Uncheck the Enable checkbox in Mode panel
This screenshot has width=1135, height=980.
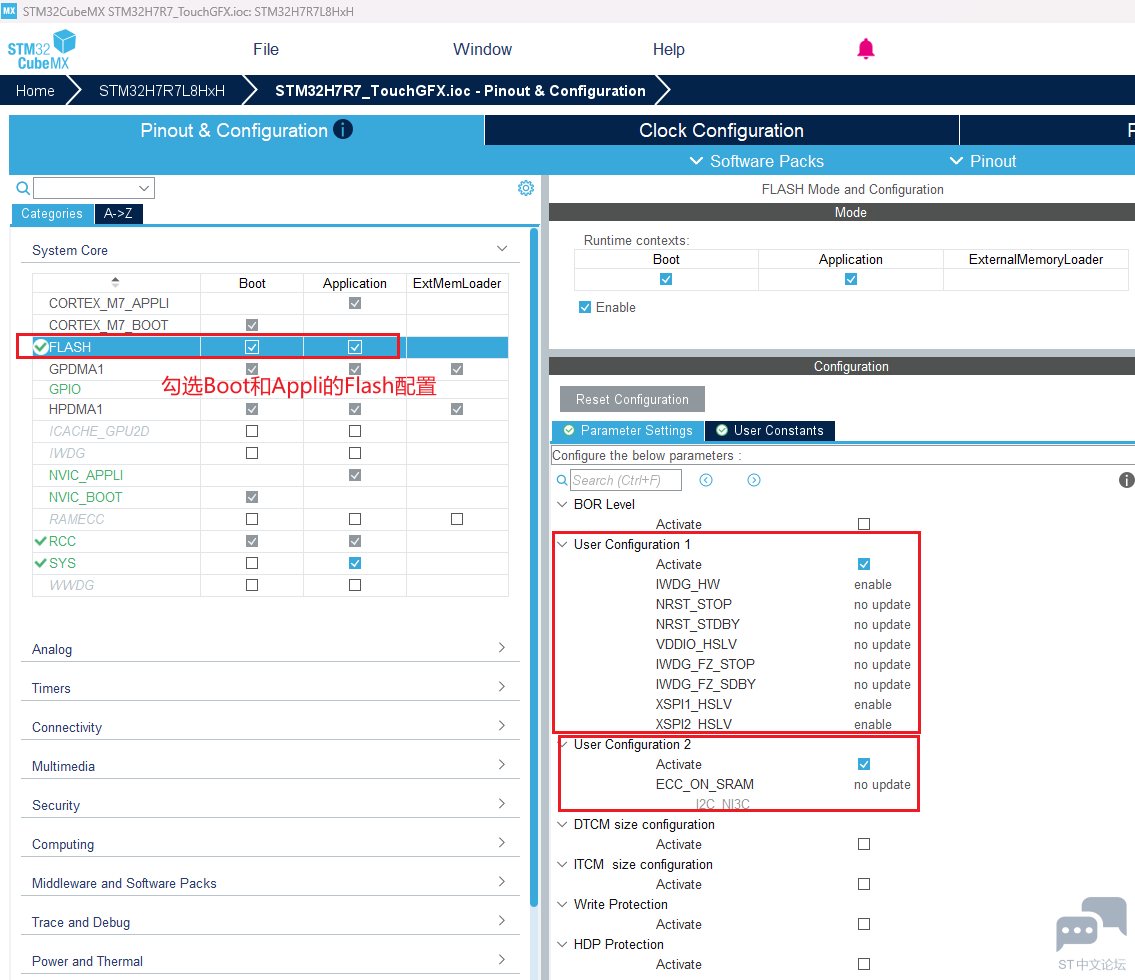[x=585, y=307]
